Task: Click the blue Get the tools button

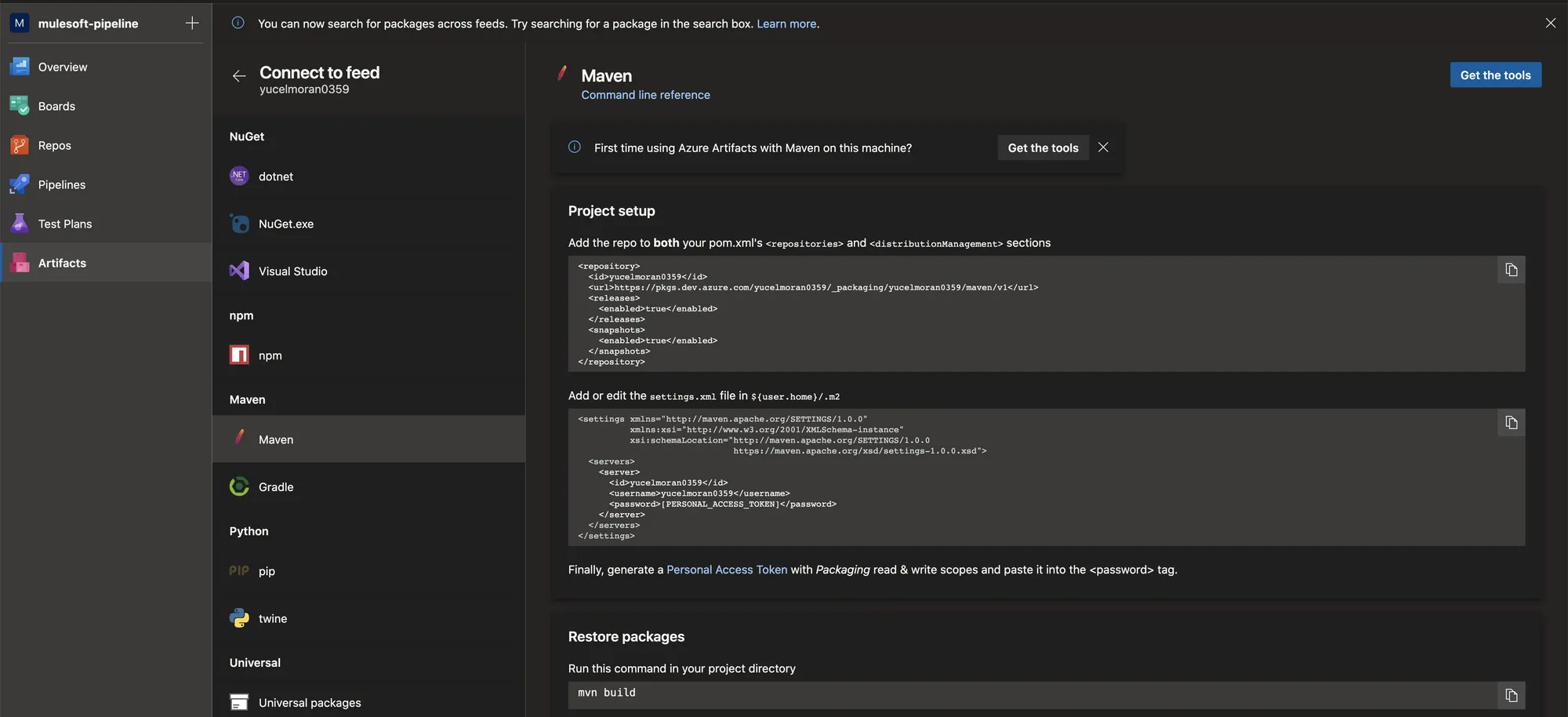Action: click(x=1495, y=75)
